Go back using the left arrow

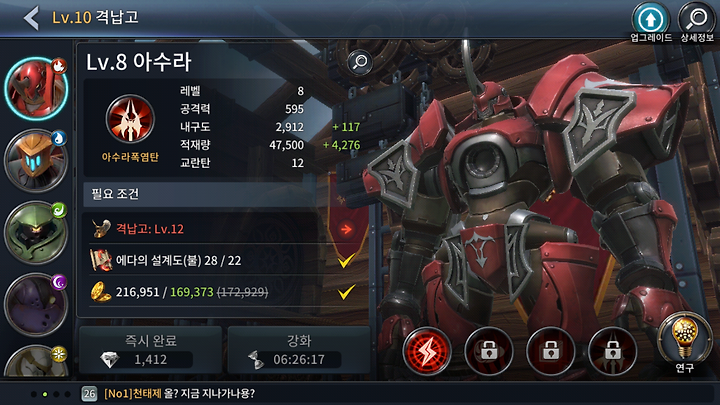(x=31, y=18)
